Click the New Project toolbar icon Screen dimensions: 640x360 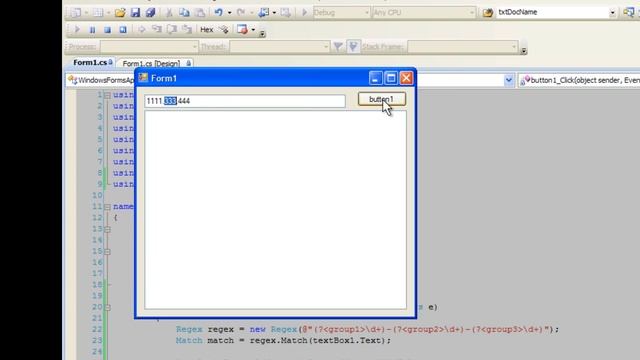(x=76, y=13)
